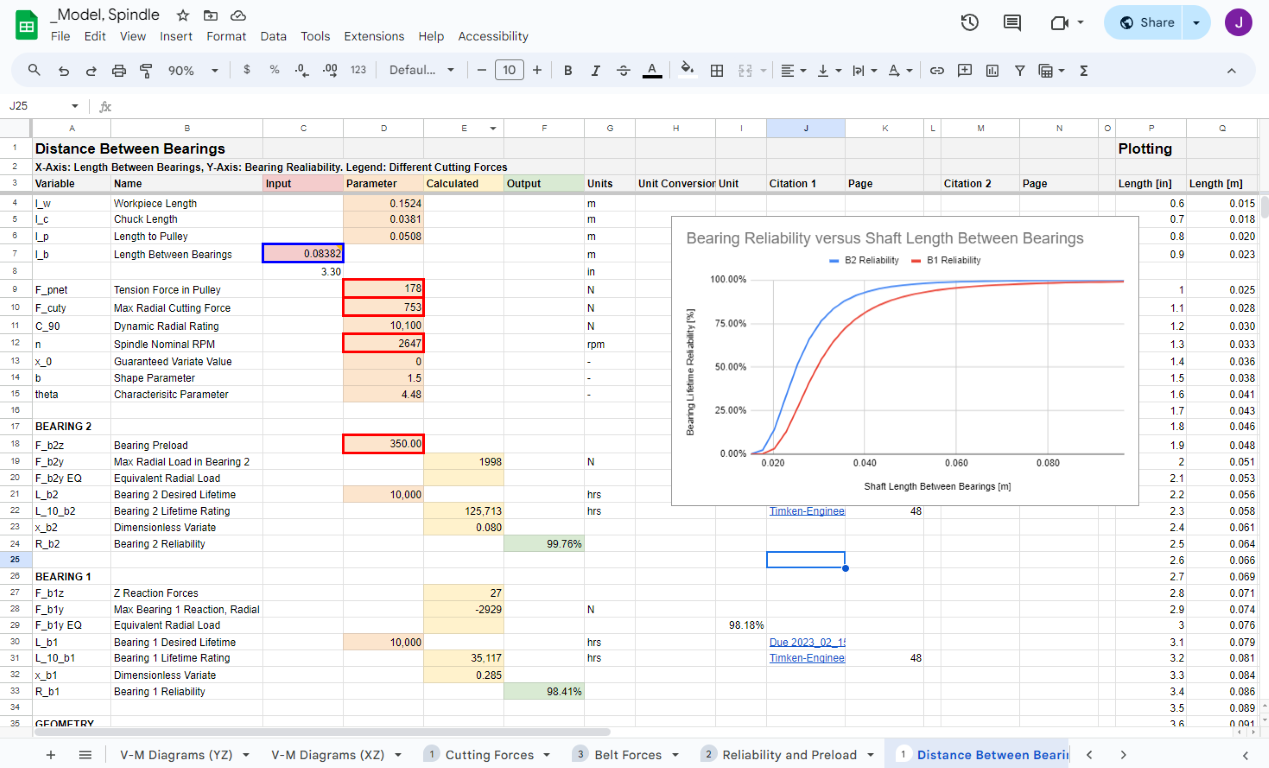The height and width of the screenshot is (768, 1269).
Task: Toggle strikethrough formatting
Action: click(624, 70)
